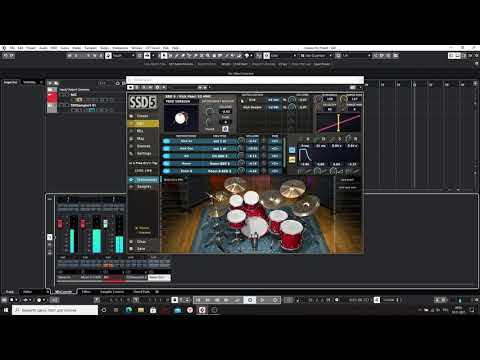480x360 pixels.
Task: Select the Object Selection arrow tool
Action: click(x=164, y=56)
